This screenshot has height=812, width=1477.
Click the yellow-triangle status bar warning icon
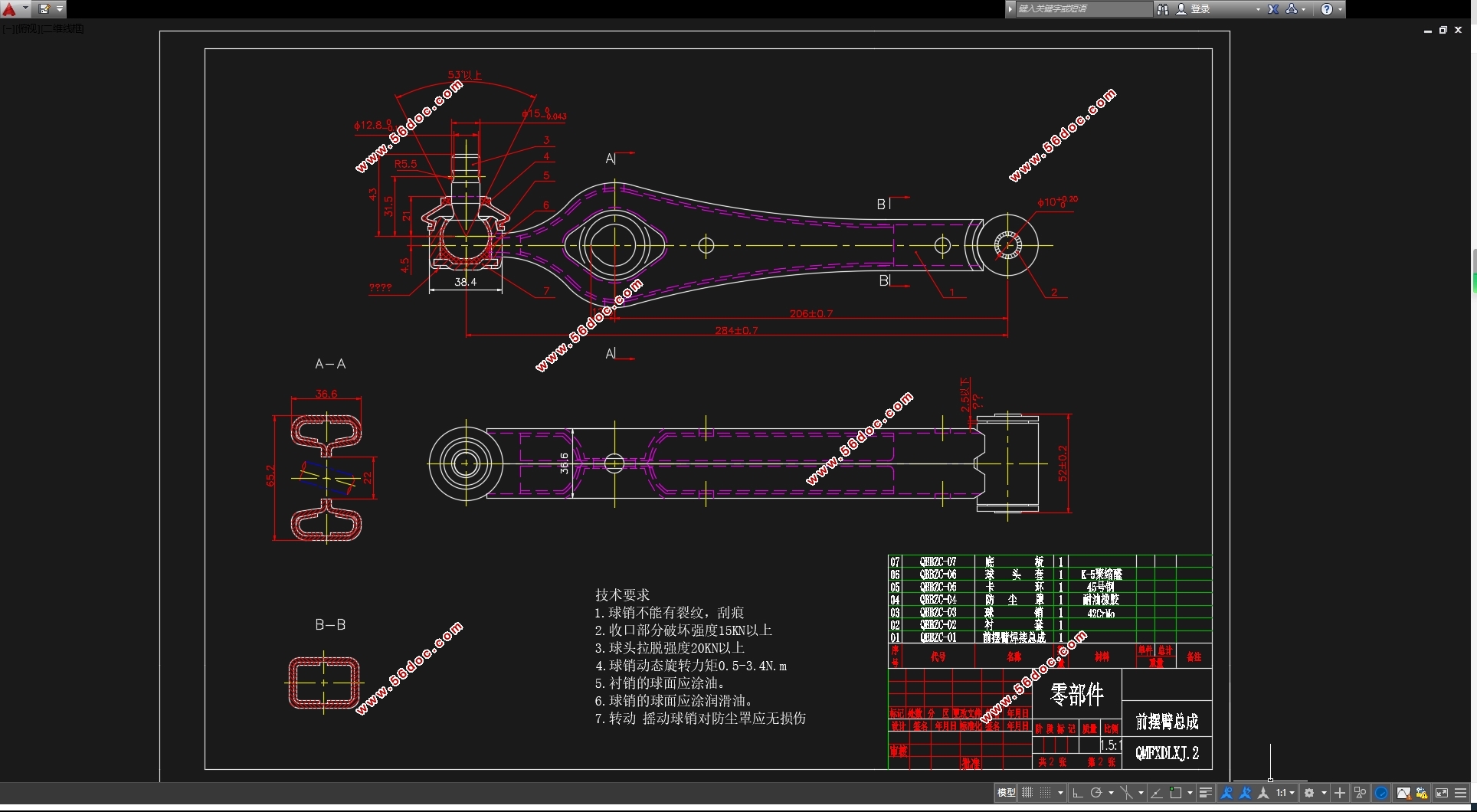pos(1422,793)
